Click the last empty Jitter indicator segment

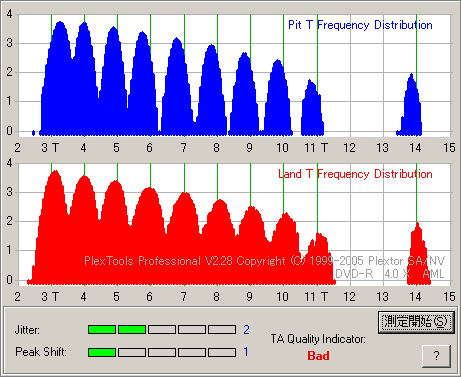[x=222, y=330]
